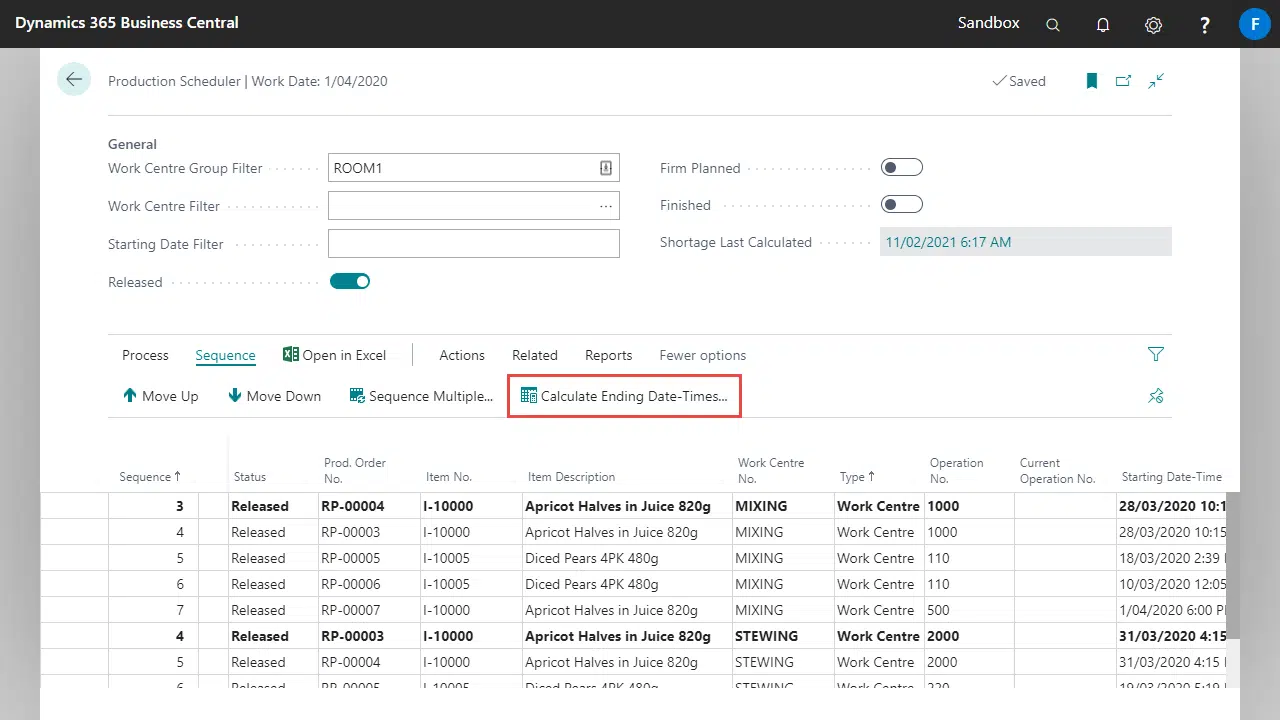Click the Calculate Ending Date-Times icon
This screenshot has width=1280, height=720.
[x=529, y=396]
